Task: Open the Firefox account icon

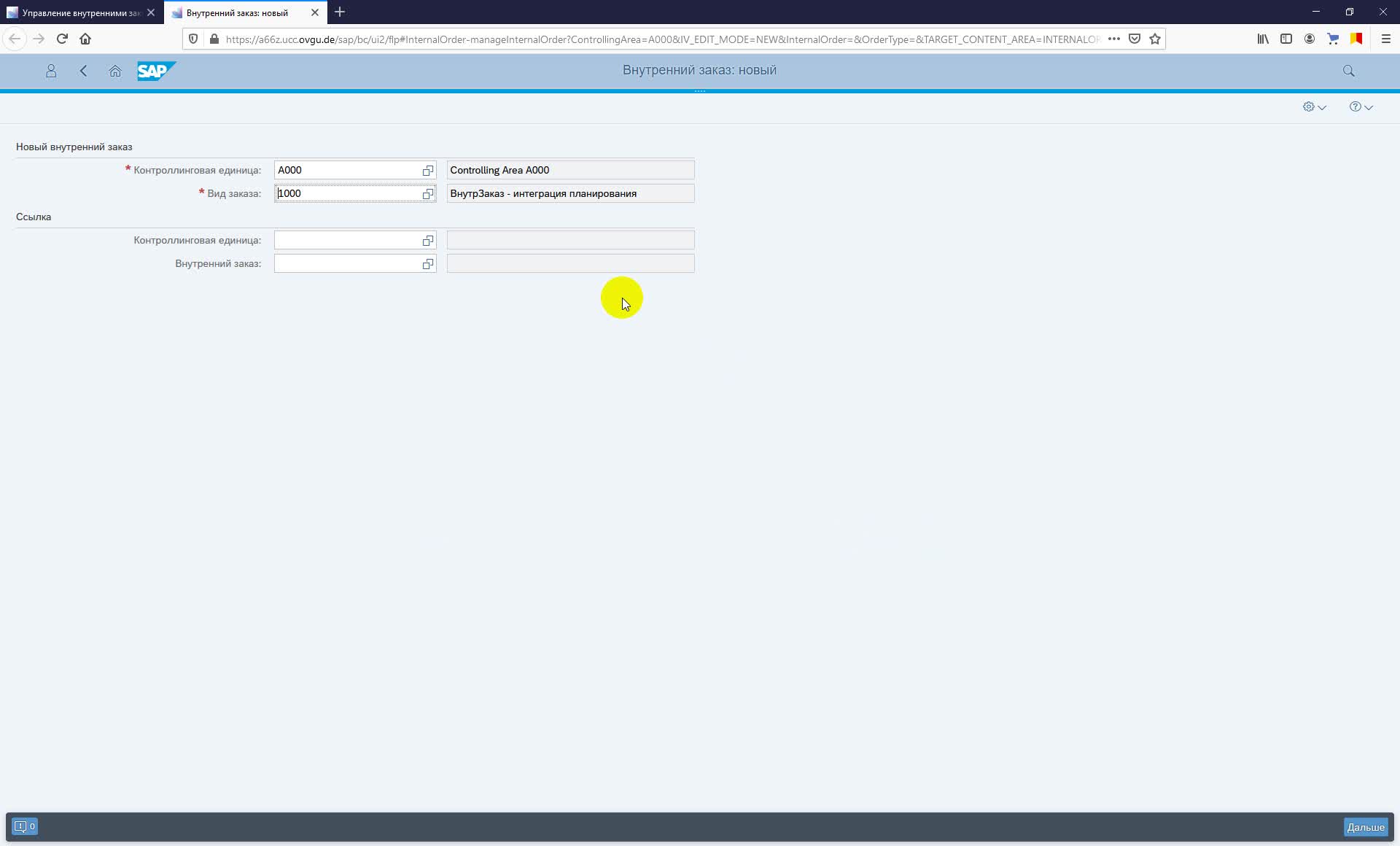Action: [1310, 39]
